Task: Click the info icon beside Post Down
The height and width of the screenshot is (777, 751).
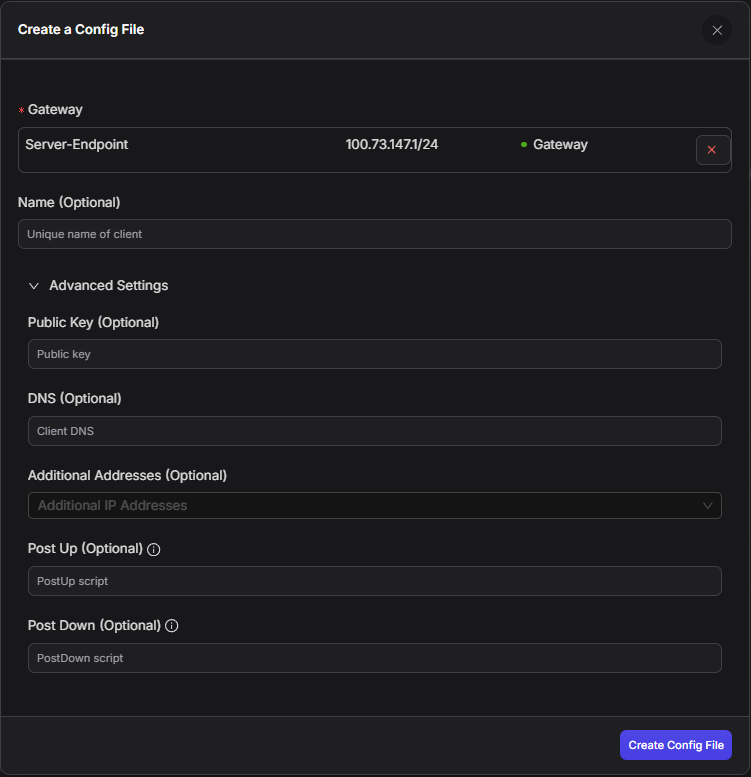Action: [x=171, y=626]
